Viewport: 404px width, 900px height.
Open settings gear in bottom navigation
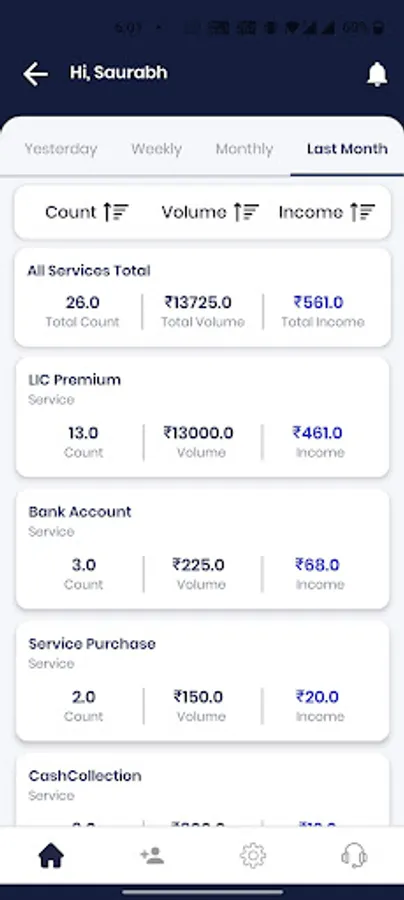253,856
